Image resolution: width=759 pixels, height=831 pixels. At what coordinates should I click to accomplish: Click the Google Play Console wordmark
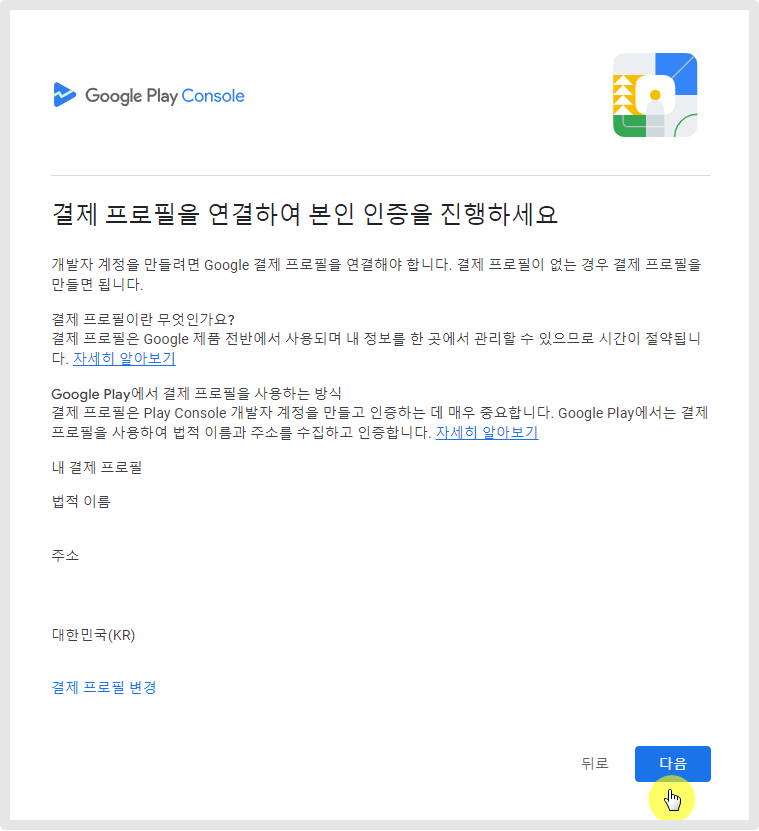click(165, 96)
